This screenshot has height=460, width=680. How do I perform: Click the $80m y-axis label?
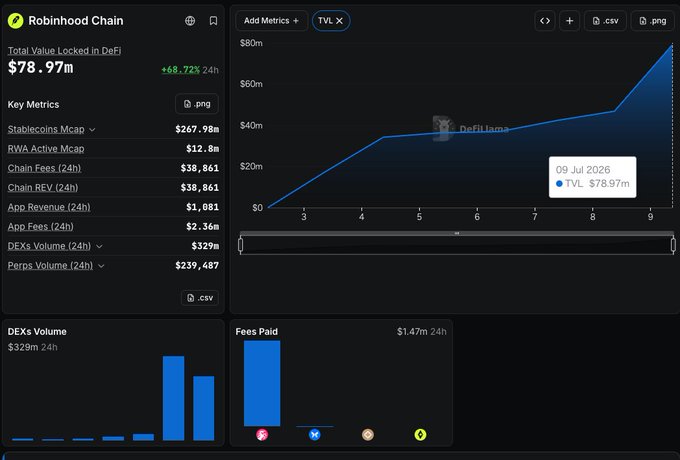point(251,43)
